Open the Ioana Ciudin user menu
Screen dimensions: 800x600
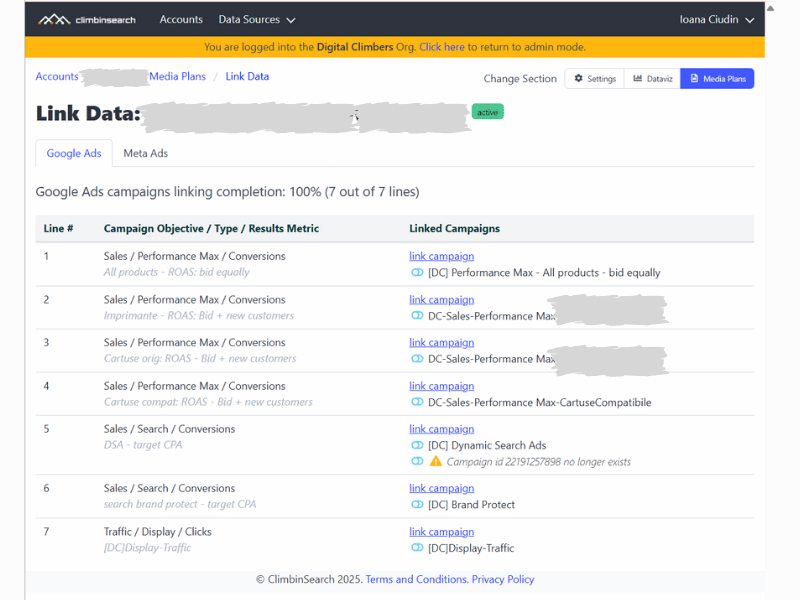(x=716, y=19)
